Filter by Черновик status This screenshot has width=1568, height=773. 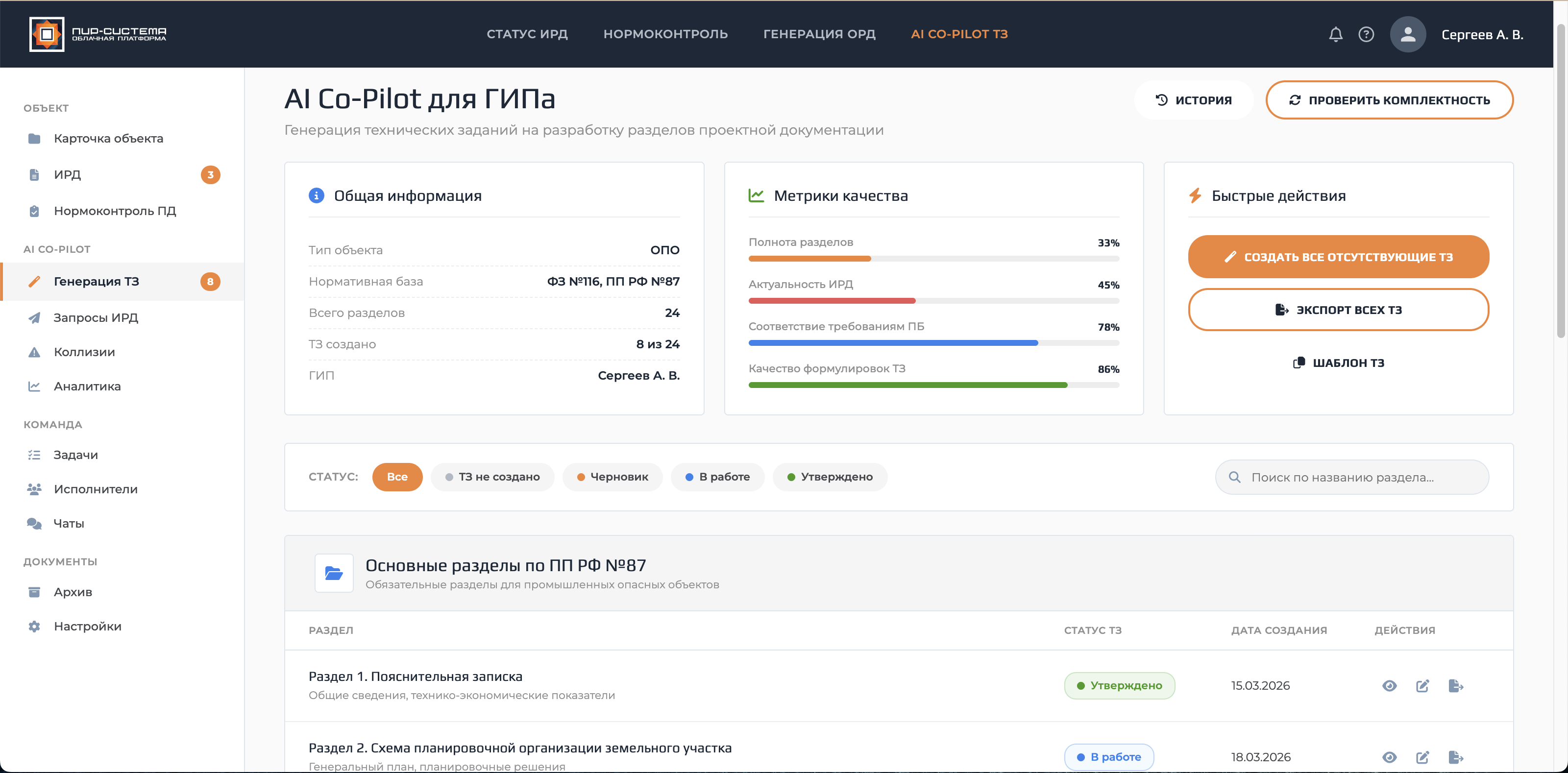[x=612, y=477]
